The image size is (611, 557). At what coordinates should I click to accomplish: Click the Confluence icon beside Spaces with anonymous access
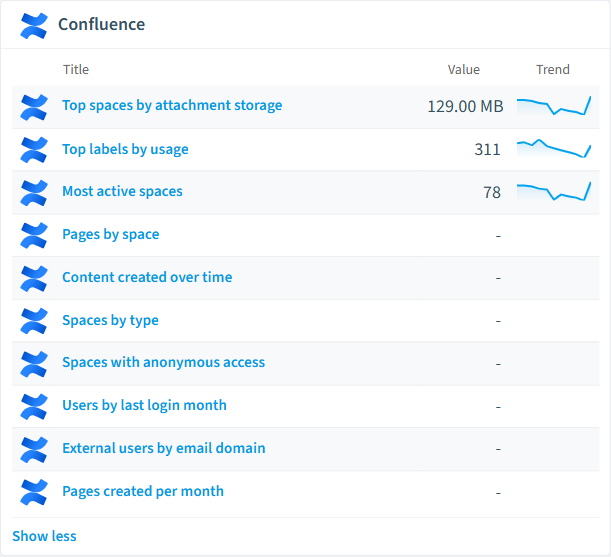pos(34,364)
